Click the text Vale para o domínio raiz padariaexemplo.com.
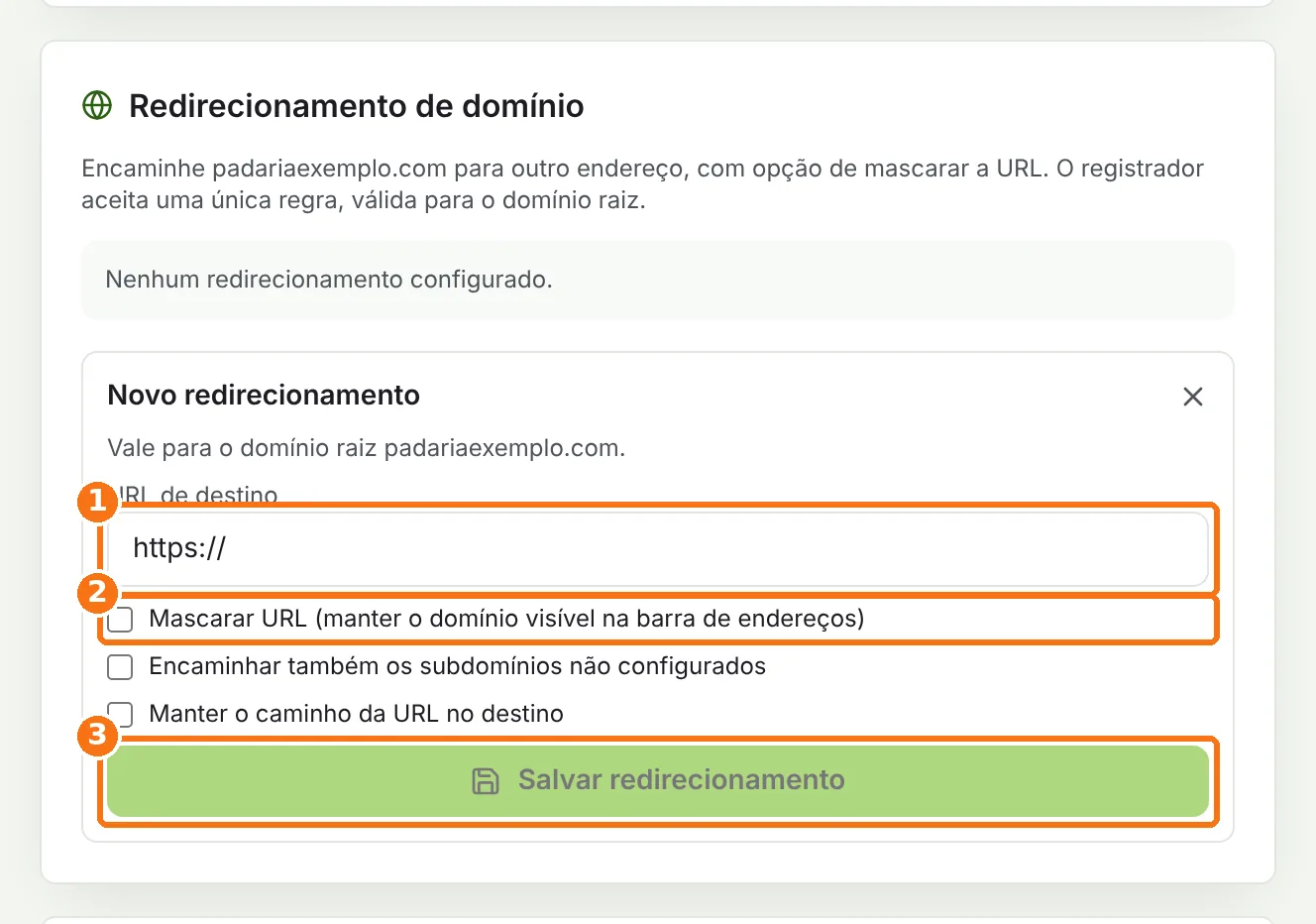Screen dimensions: 1316x924 (367, 448)
